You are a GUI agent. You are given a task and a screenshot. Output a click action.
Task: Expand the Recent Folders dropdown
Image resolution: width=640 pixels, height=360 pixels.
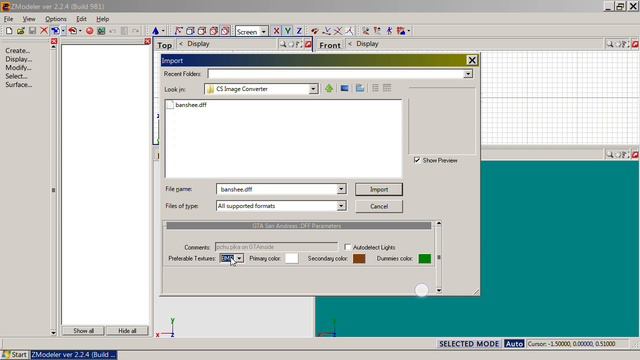coord(468,74)
